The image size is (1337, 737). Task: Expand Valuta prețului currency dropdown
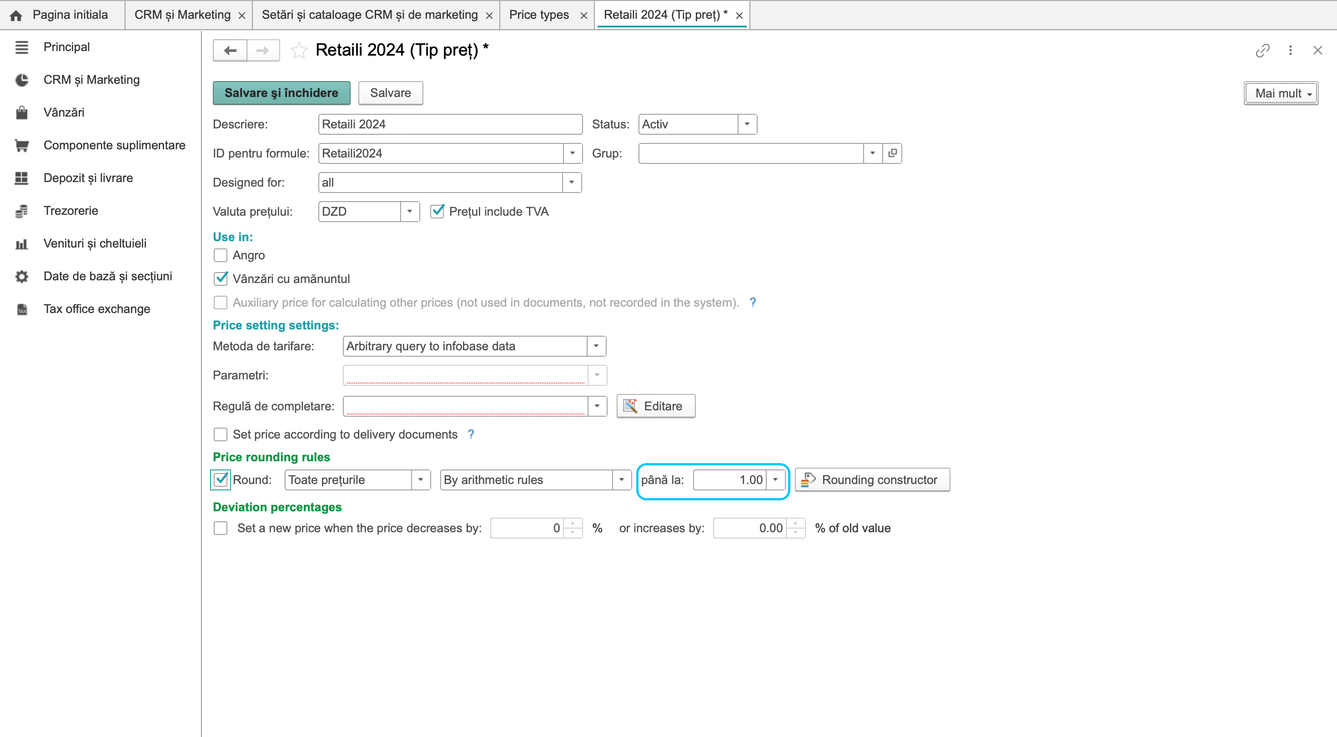click(410, 211)
